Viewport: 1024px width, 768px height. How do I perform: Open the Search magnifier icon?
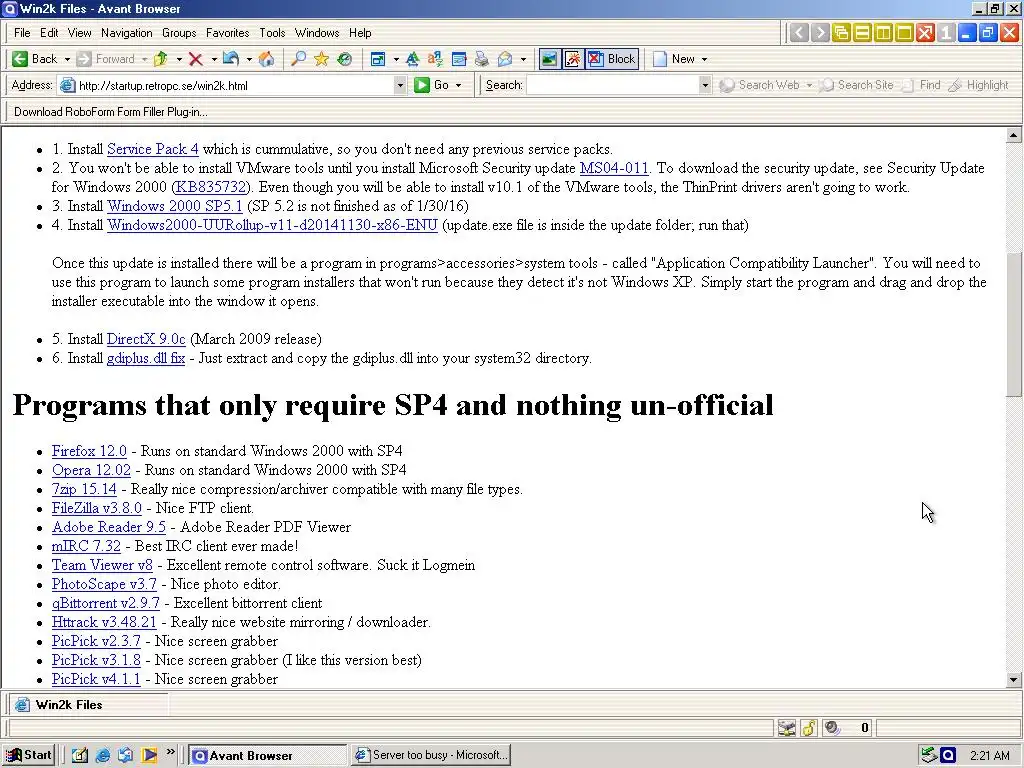coord(298,59)
